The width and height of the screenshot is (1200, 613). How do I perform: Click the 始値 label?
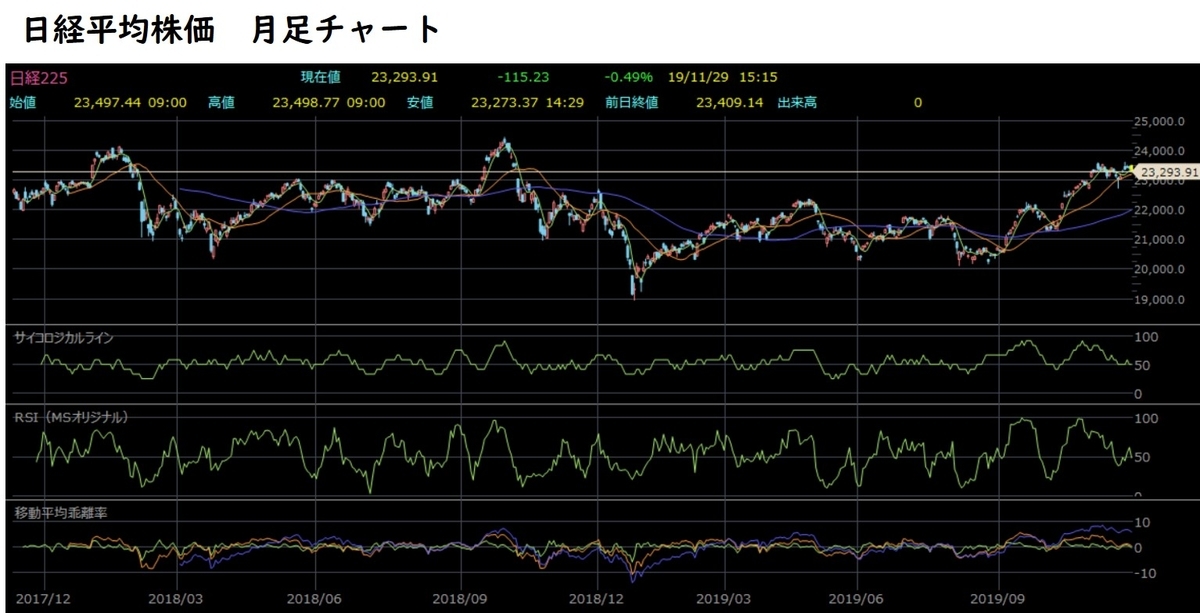point(23,102)
